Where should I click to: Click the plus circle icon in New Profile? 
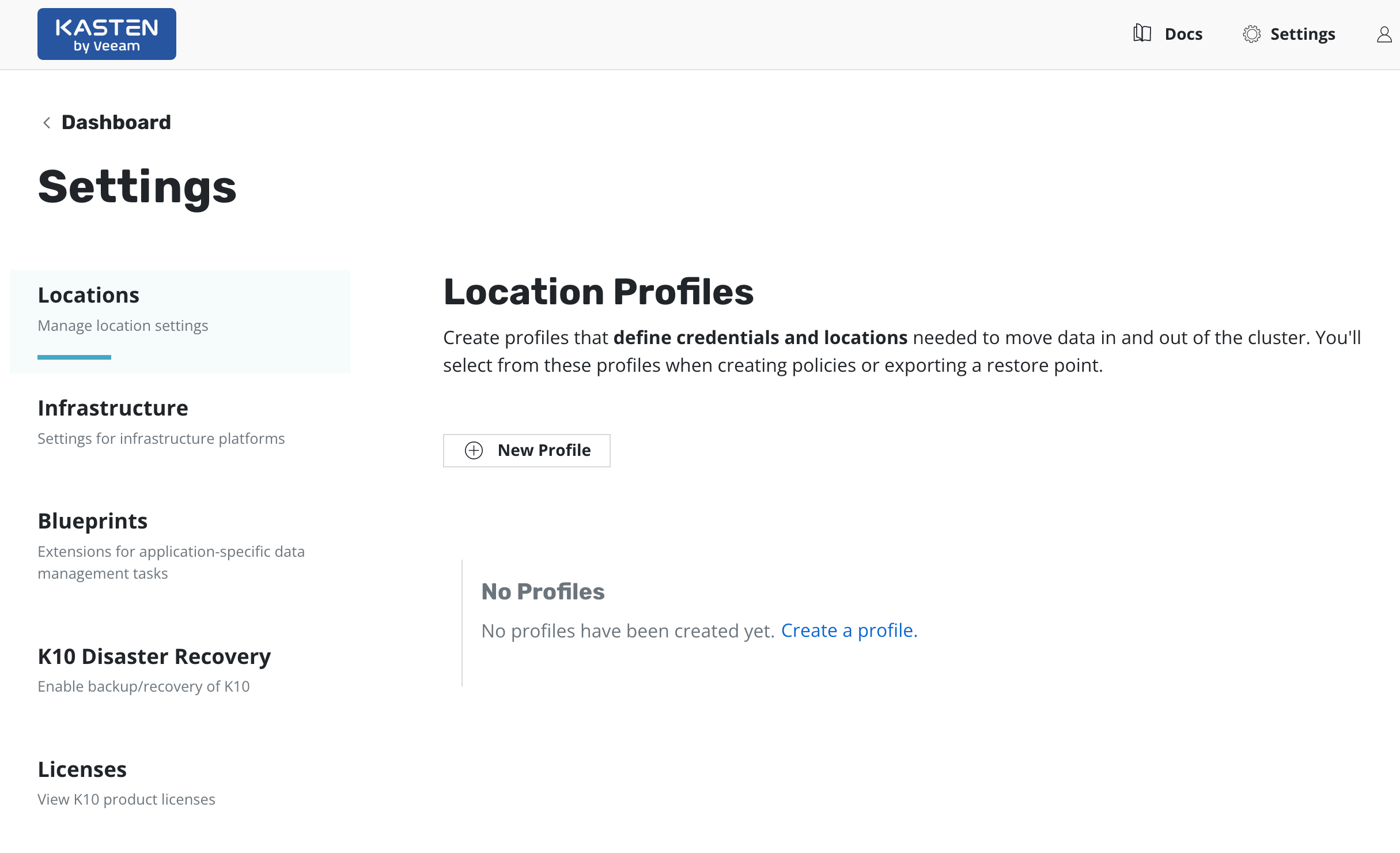(x=474, y=450)
